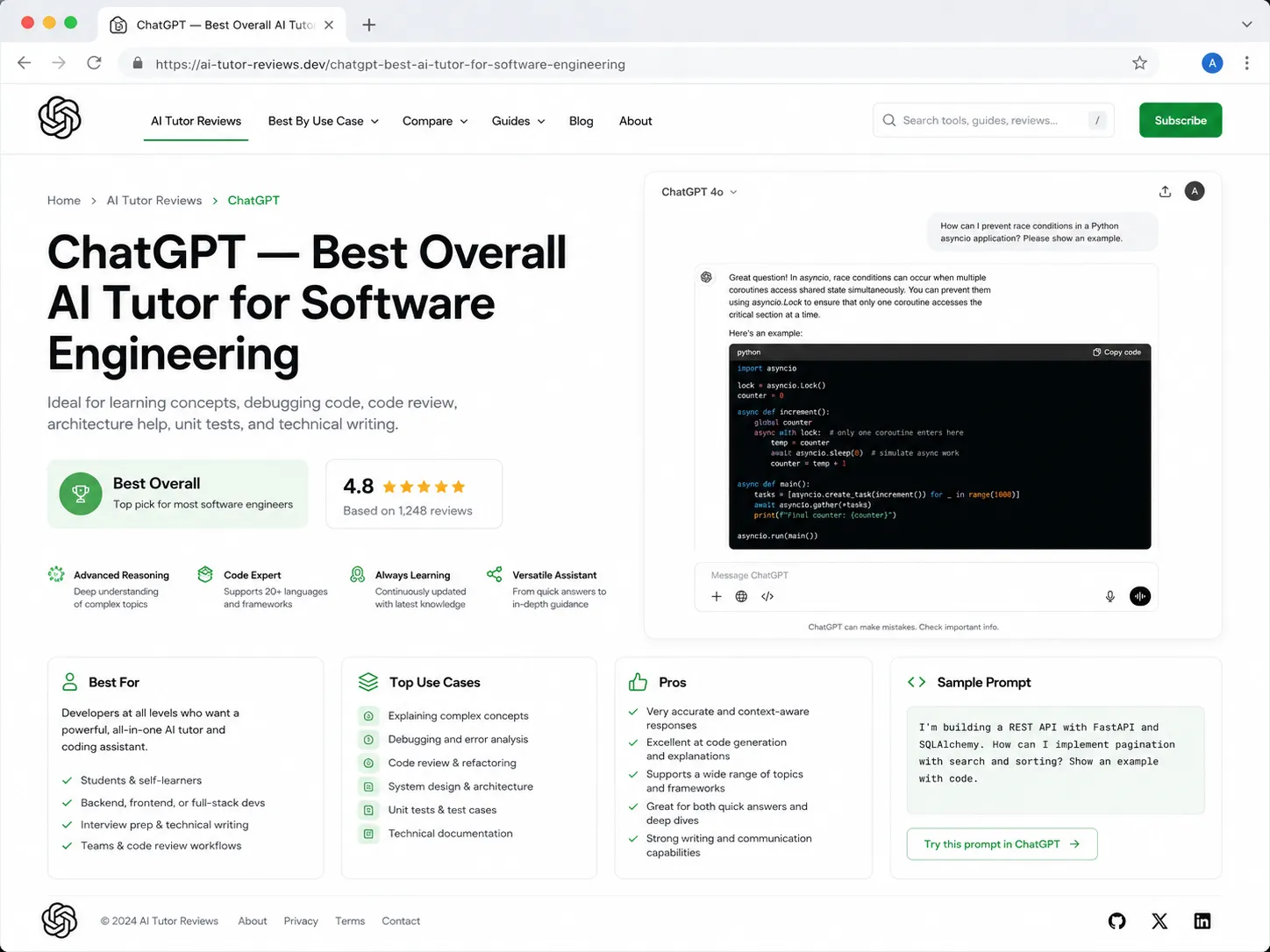Close the ChatGPT browser tab

click(x=329, y=25)
